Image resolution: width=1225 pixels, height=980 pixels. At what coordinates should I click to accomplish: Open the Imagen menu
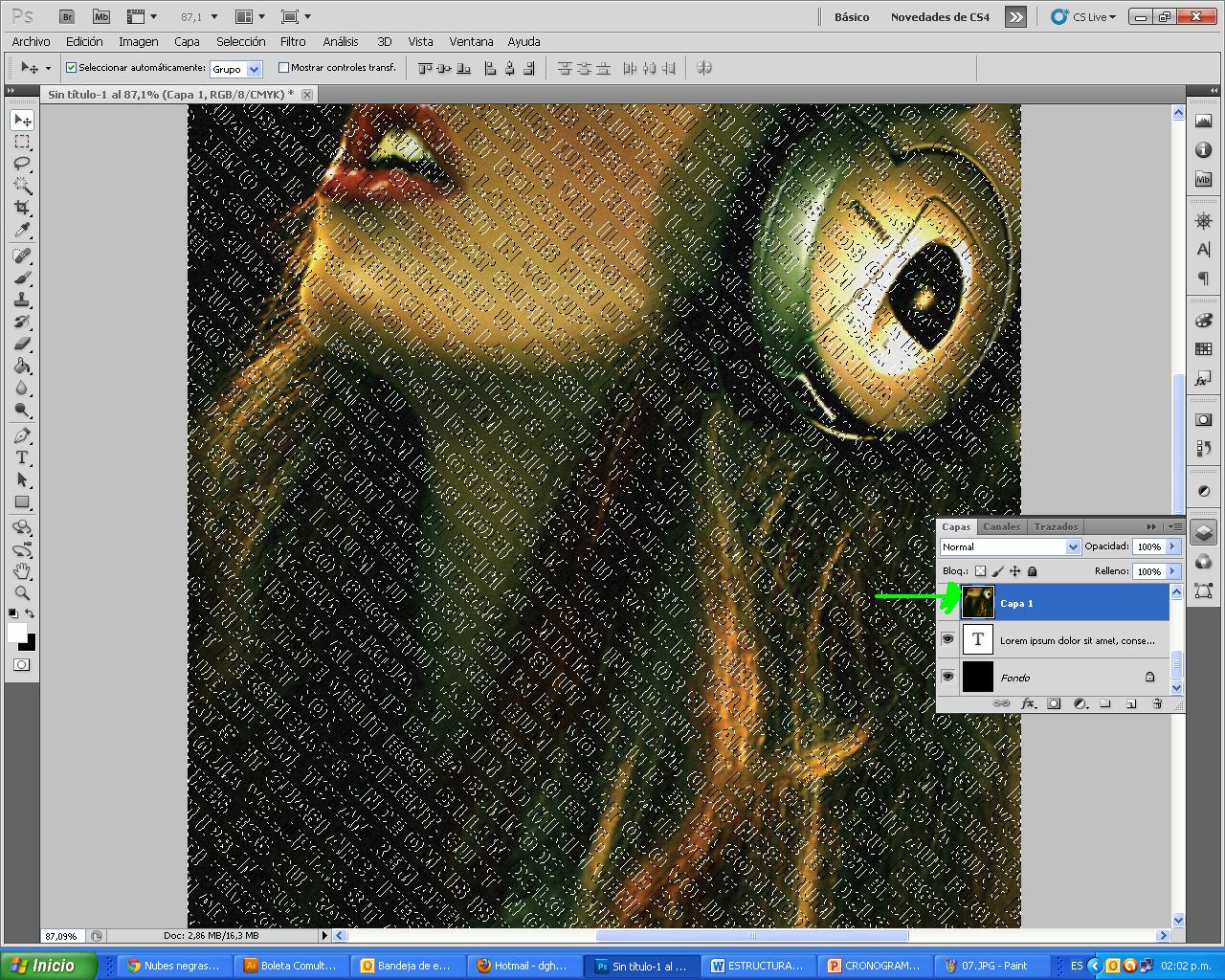point(138,41)
